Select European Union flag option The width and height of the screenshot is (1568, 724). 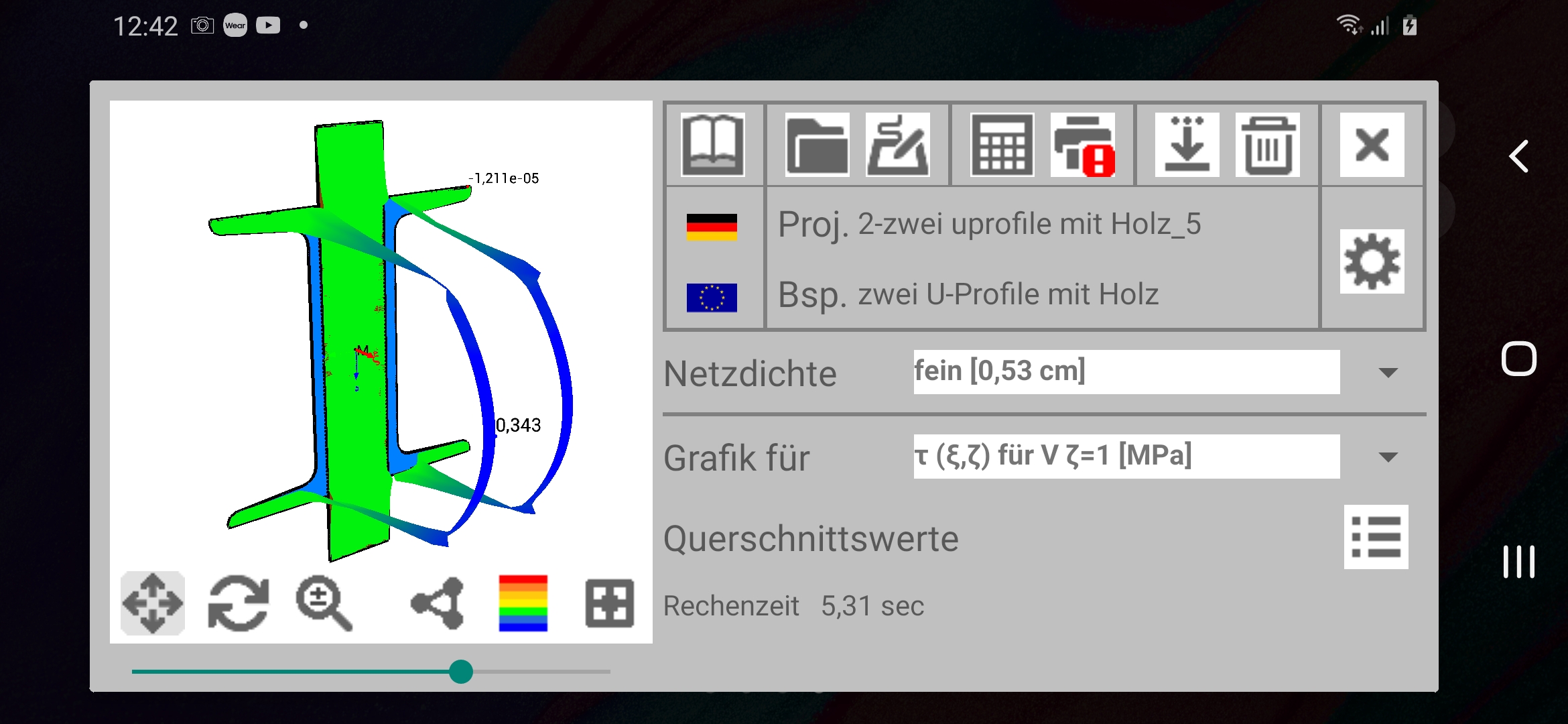712,297
